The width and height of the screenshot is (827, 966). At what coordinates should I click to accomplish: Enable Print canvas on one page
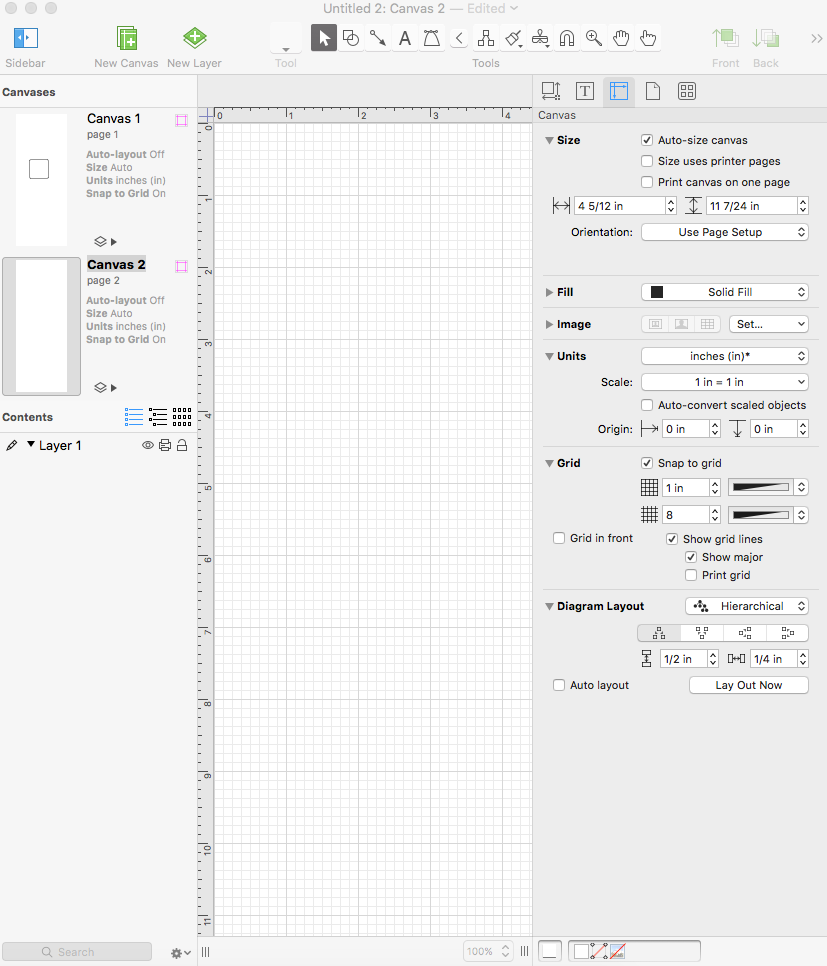(647, 182)
